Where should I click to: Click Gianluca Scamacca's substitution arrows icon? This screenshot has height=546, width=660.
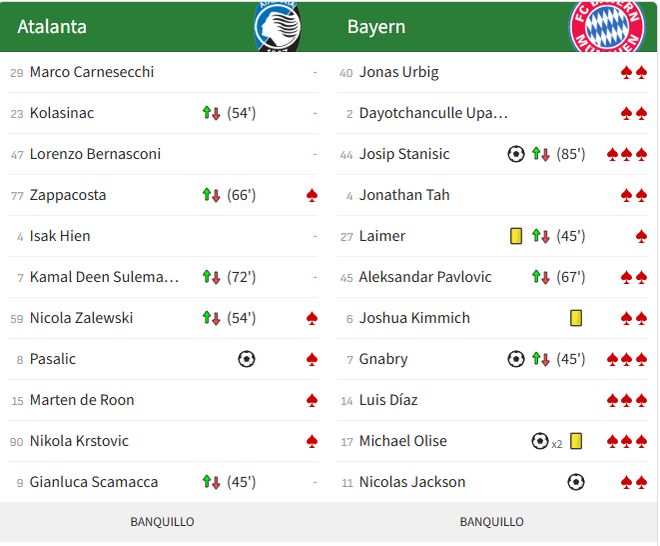211,482
